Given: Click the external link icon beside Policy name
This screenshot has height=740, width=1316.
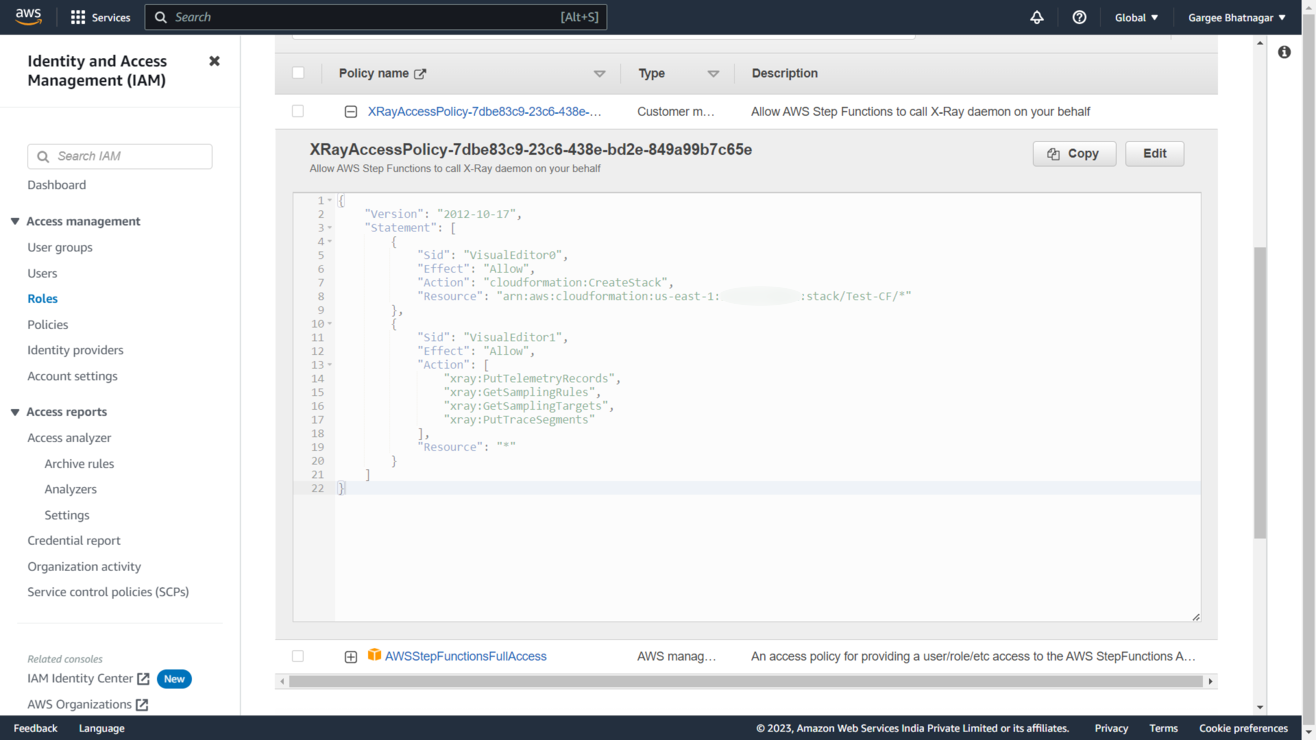Looking at the screenshot, I should pyautogui.click(x=420, y=74).
